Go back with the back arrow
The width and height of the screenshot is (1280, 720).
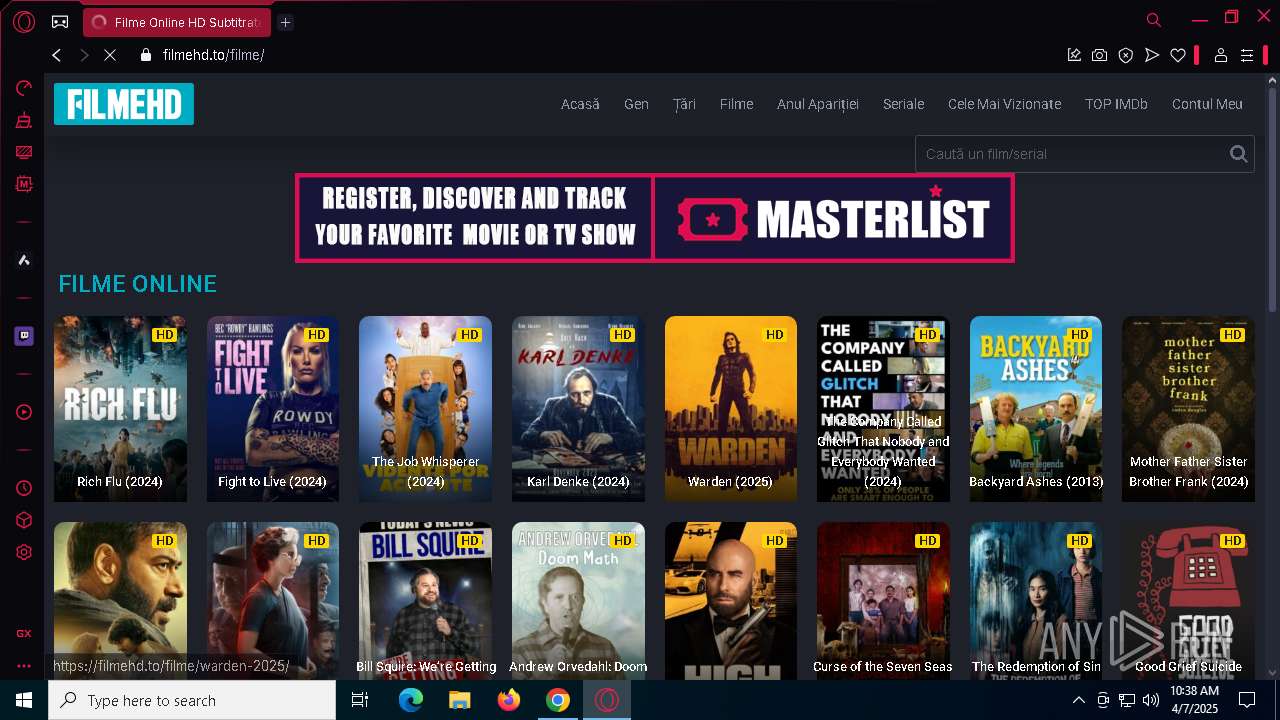pyautogui.click(x=57, y=55)
